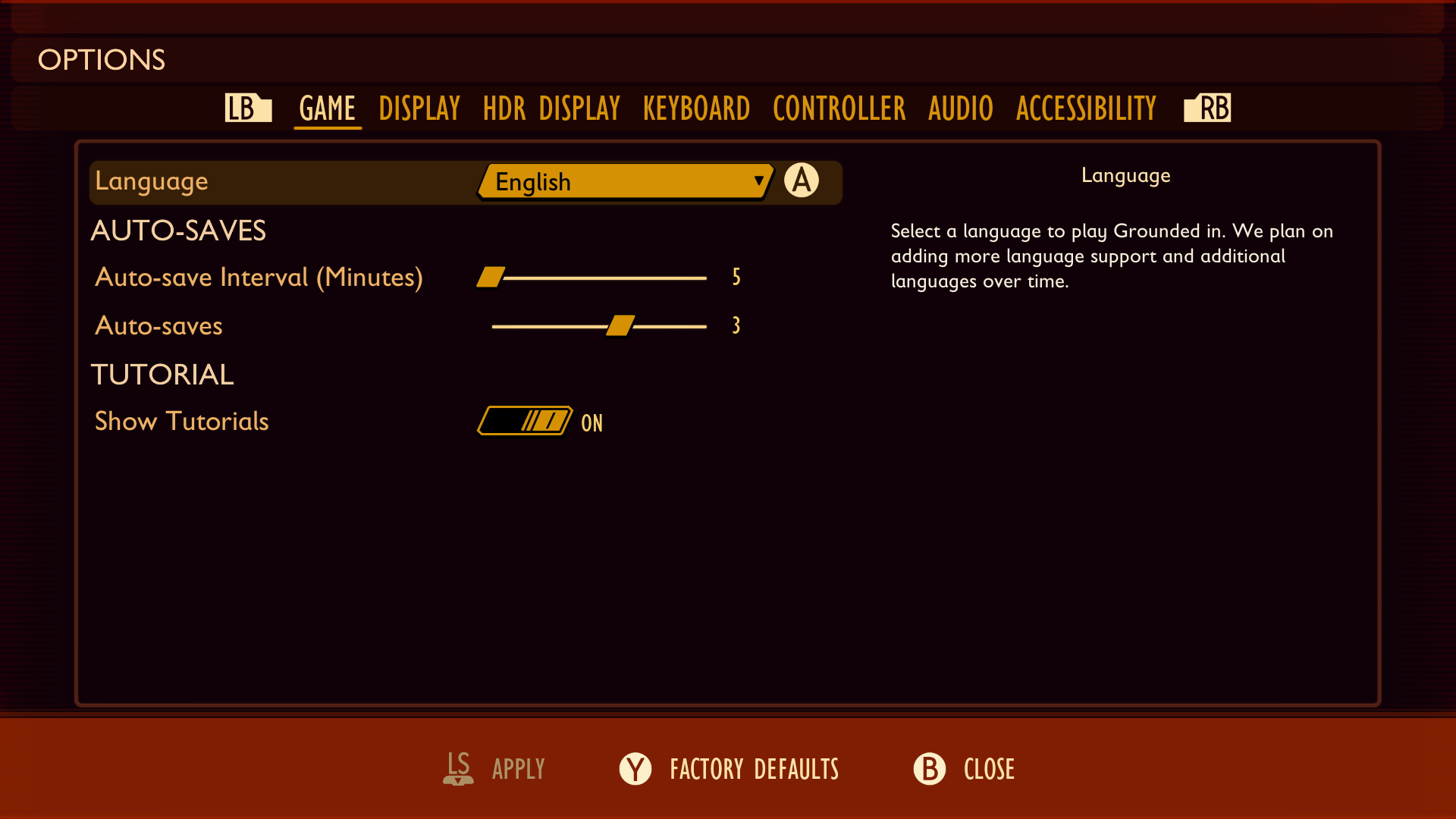Click the DISPLAY tab icon

point(418,107)
